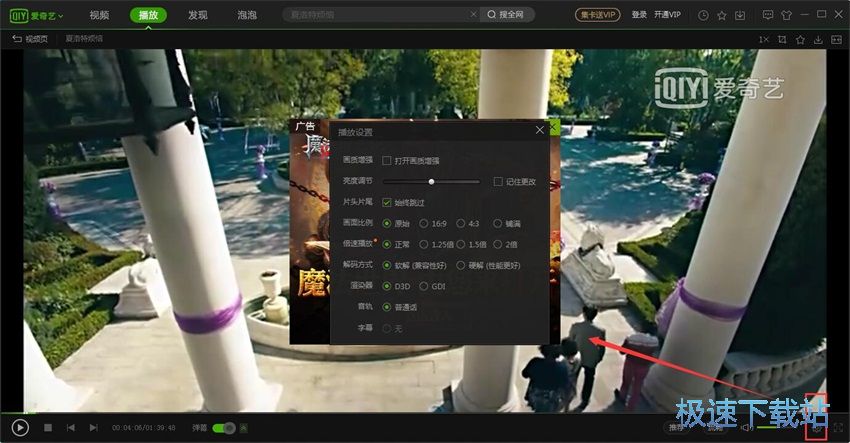The width and height of the screenshot is (850, 443).
Task: Open watch history clock icon
Action: [x=703, y=15]
